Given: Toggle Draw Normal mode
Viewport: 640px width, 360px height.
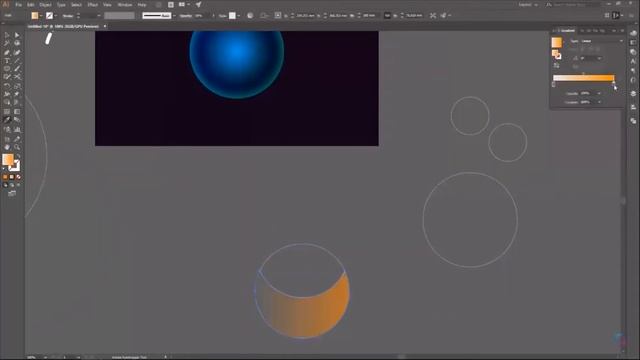Looking at the screenshot, I should (x=5, y=185).
